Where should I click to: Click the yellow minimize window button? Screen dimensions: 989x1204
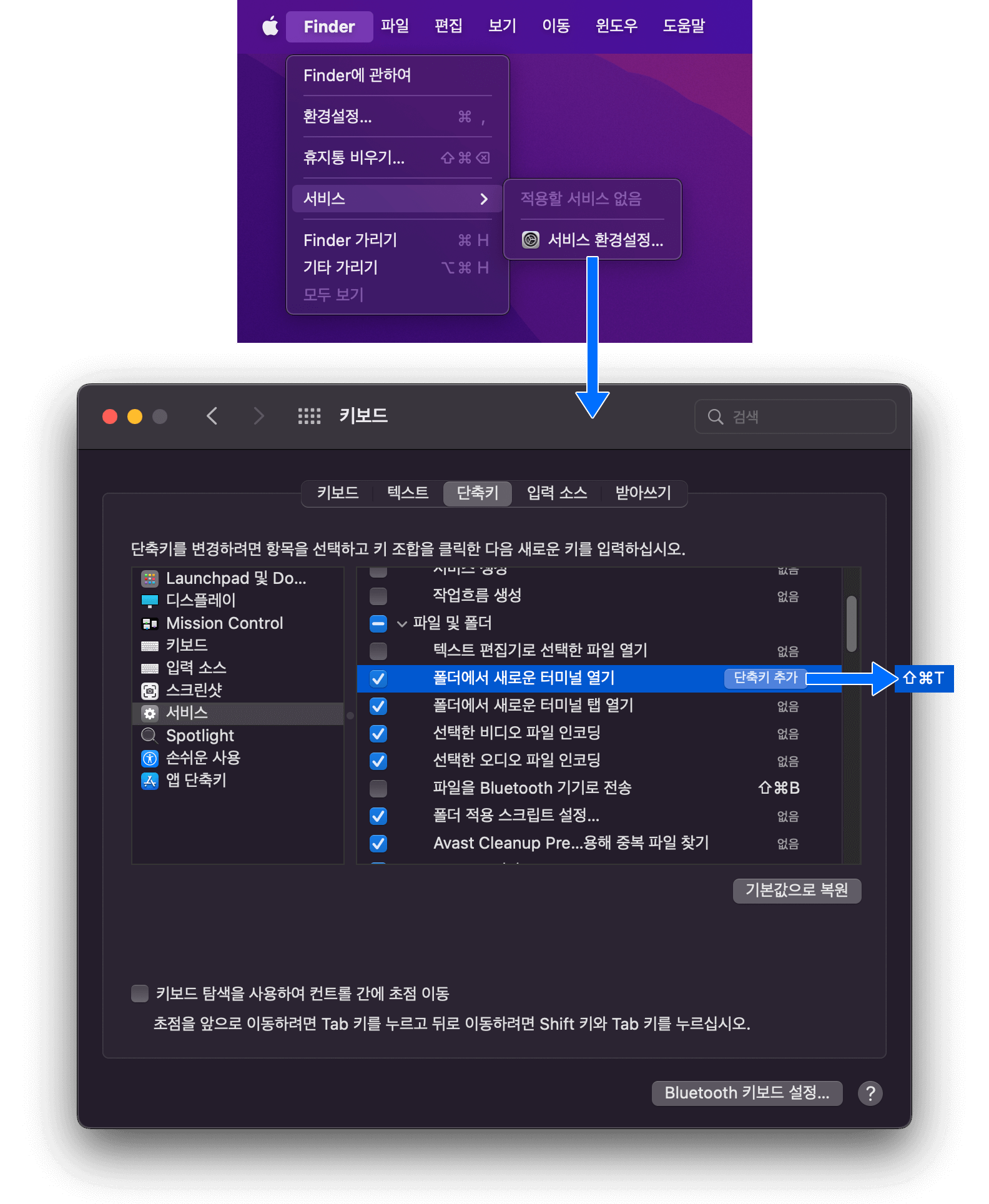(135, 417)
